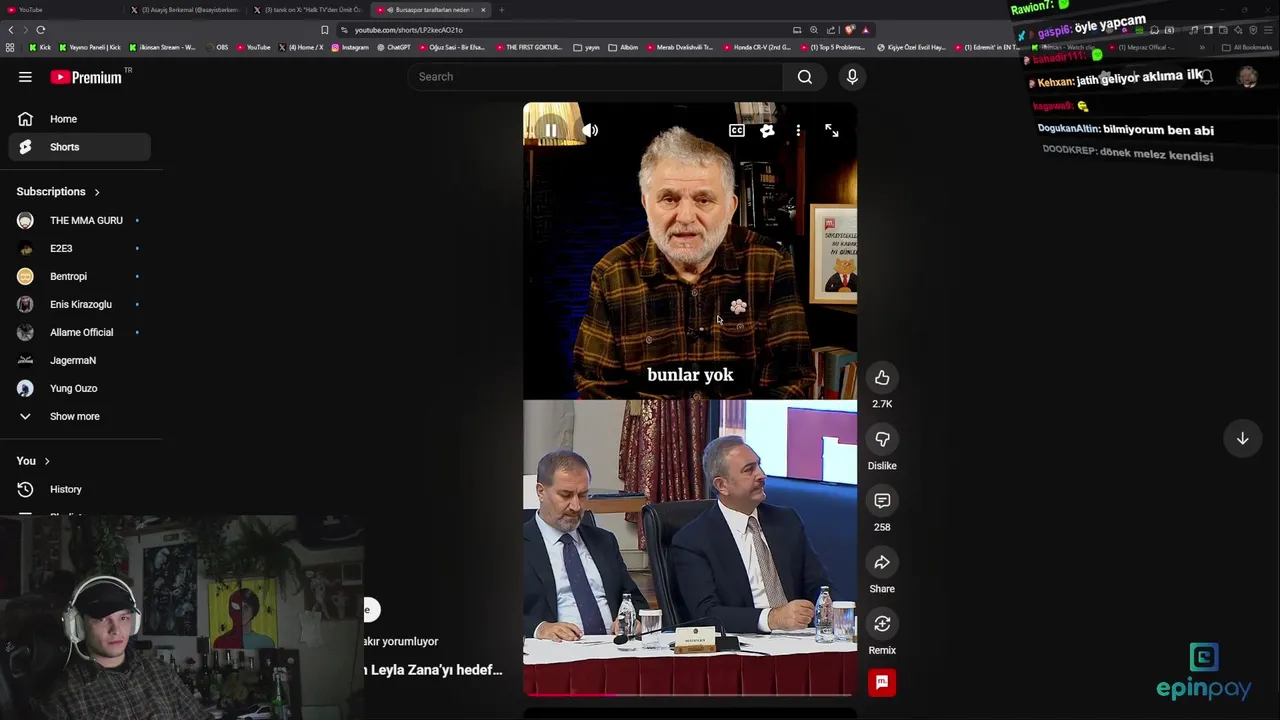Select Shorts in the sidebar
This screenshot has height=720, width=1280.
(80, 147)
